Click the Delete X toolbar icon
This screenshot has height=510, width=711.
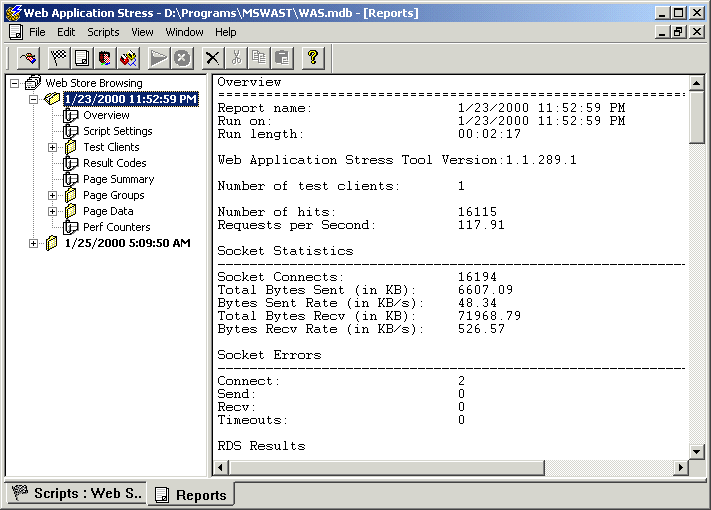click(x=212, y=58)
